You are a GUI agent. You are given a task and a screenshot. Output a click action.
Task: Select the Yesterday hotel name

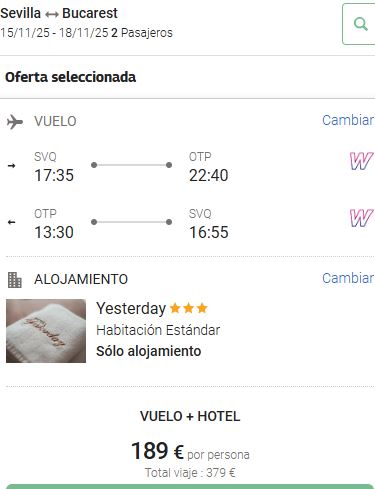tap(131, 309)
